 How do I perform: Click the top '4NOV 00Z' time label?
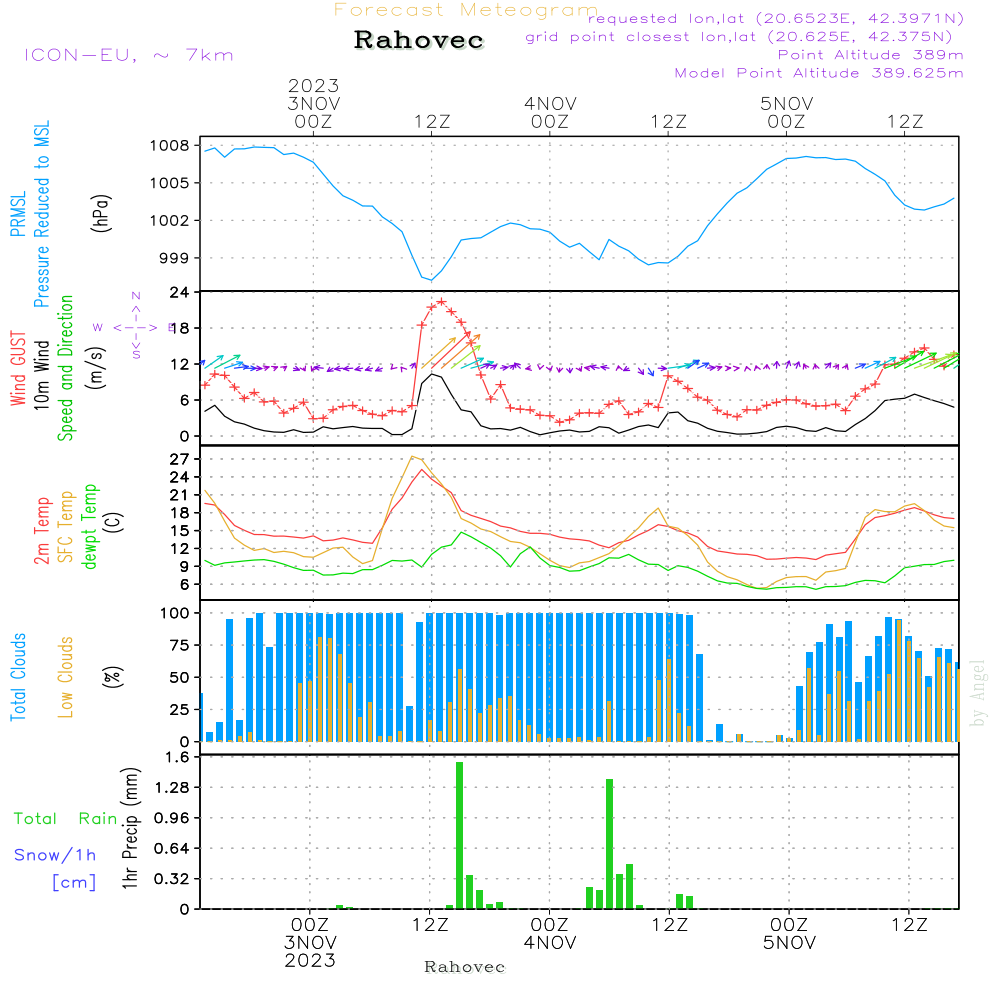(550, 112)
